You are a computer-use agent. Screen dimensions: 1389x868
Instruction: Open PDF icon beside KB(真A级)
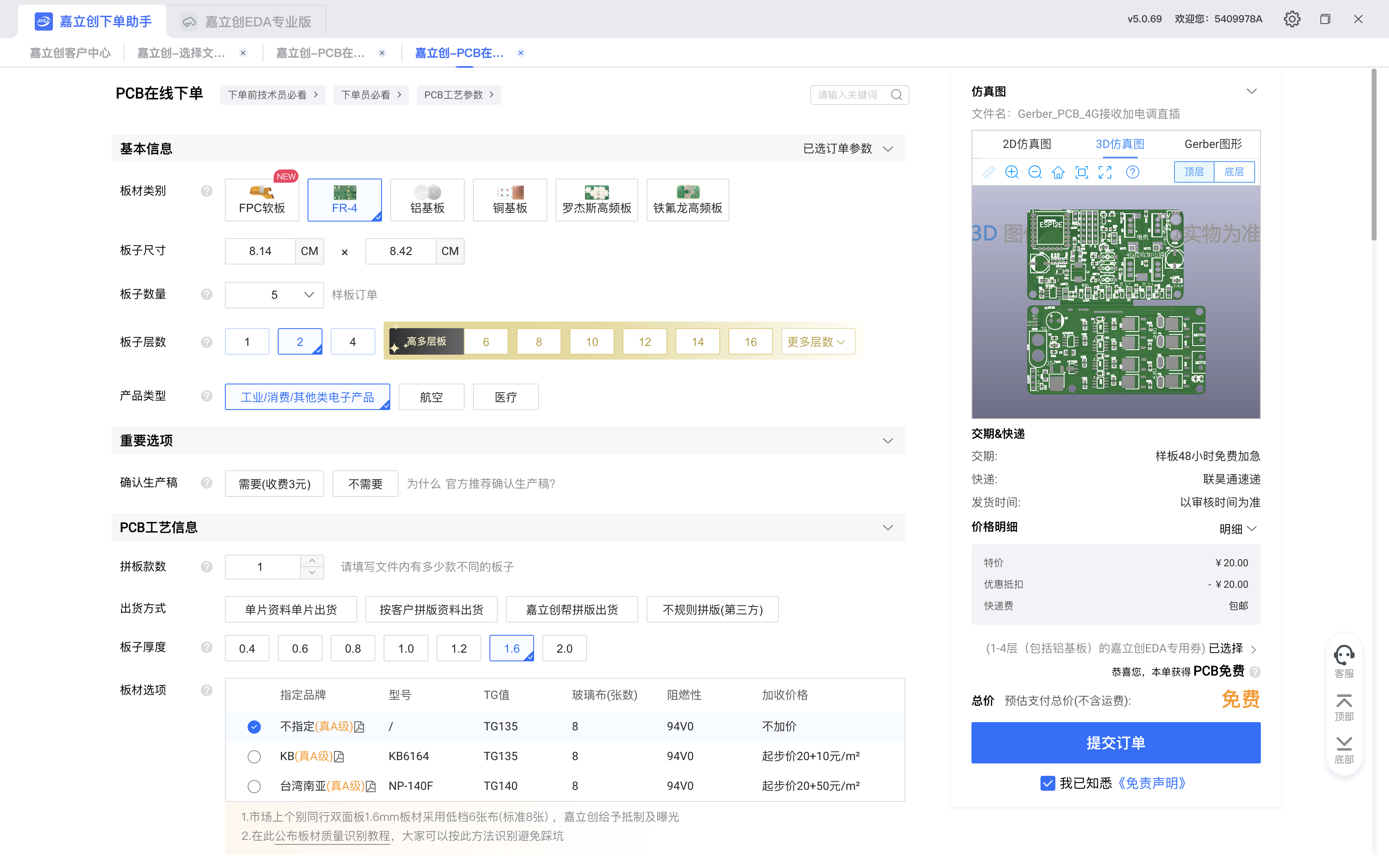[339, 757]
